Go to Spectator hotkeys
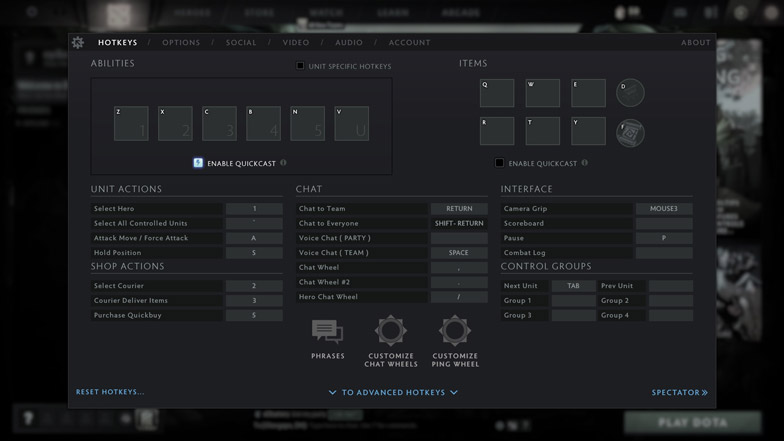The height and width of the screenshot is (441, 784). [680, 392]
